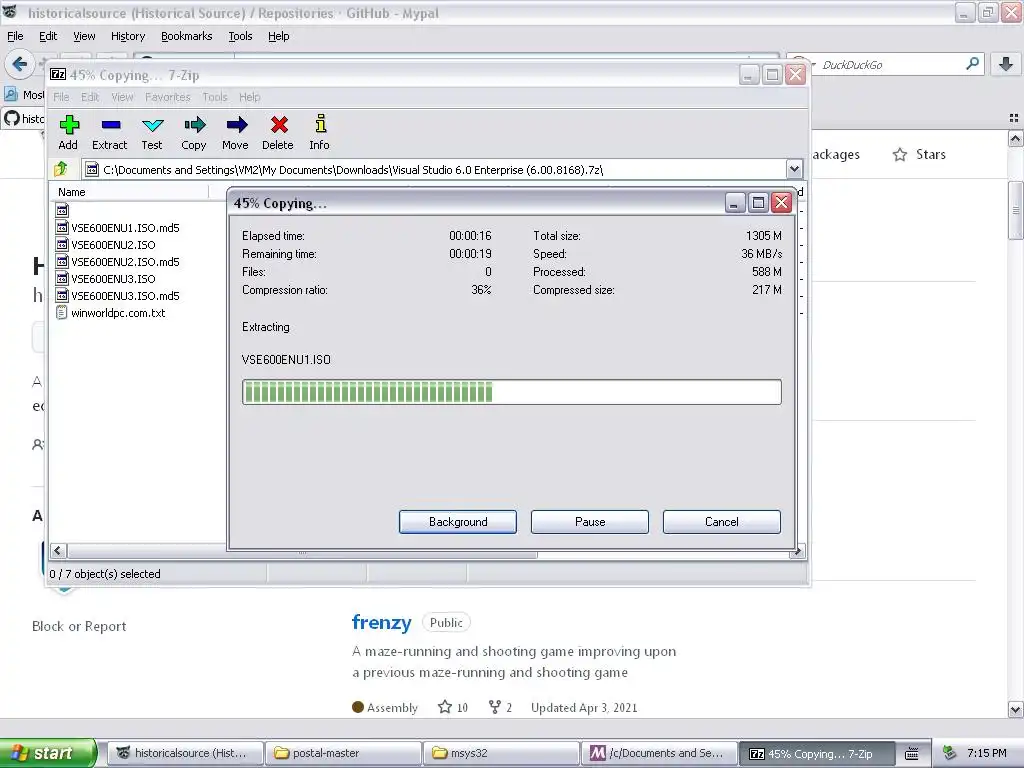Click the Move icon in 7-Zip toolbar
Screen dimensions: 1024x768
[236, 125]
